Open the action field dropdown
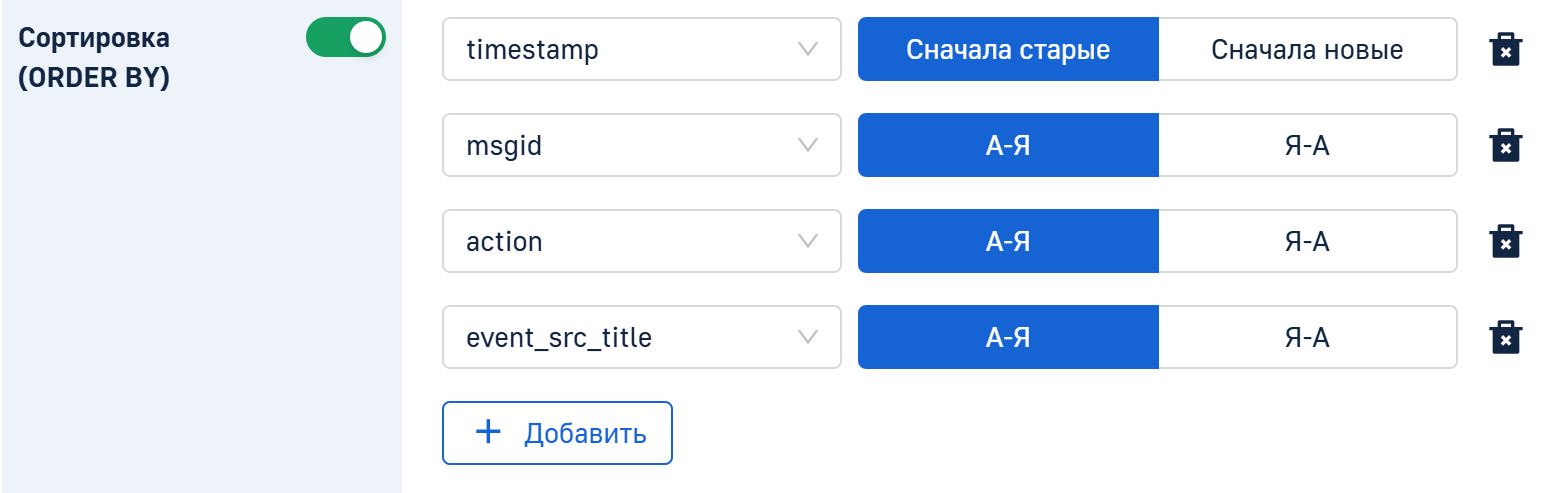Image resolution: width=1555 pixels, height=493 pixels. click(x=641, y=241)
